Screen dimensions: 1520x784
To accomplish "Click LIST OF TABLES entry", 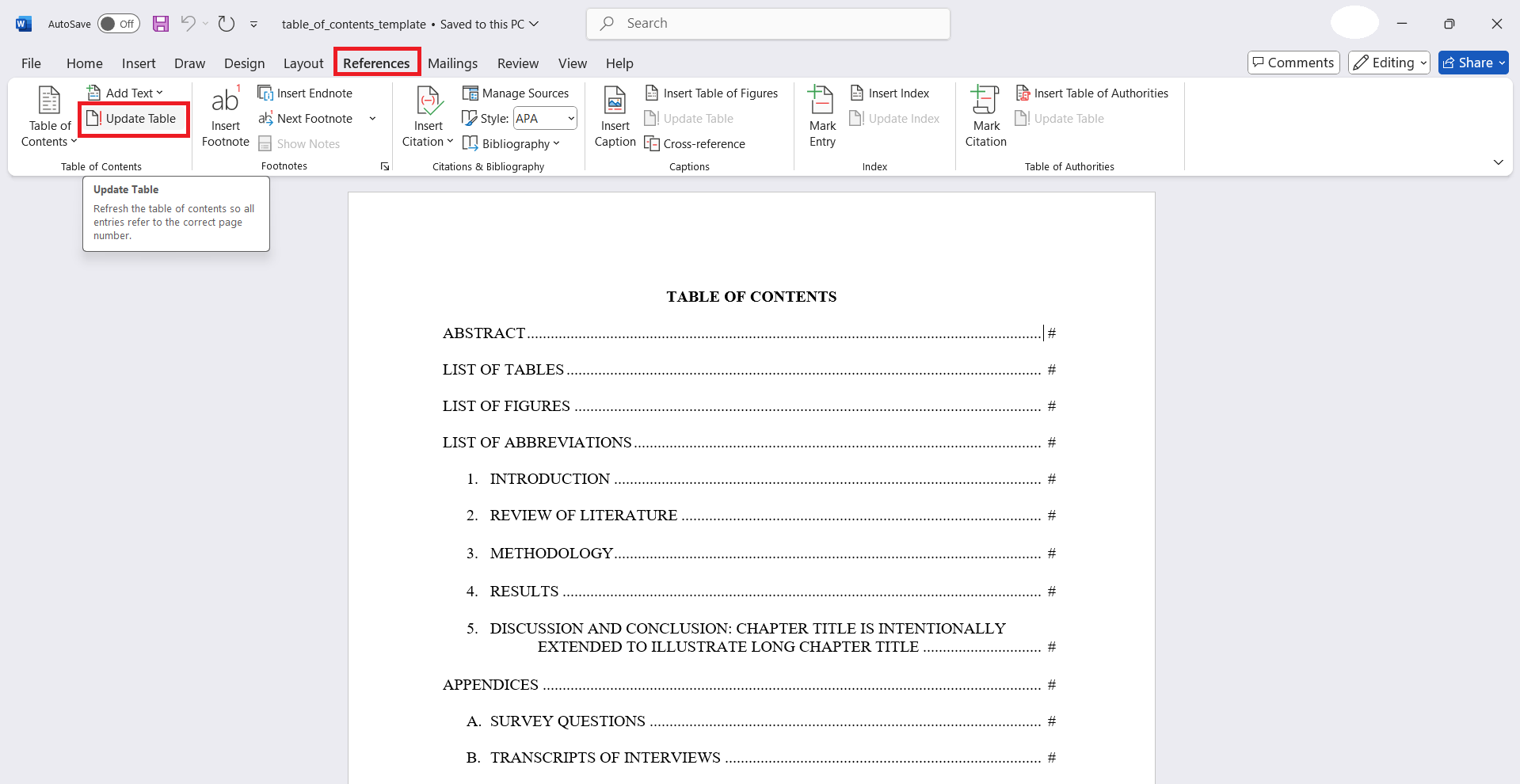I will (749, 370).
